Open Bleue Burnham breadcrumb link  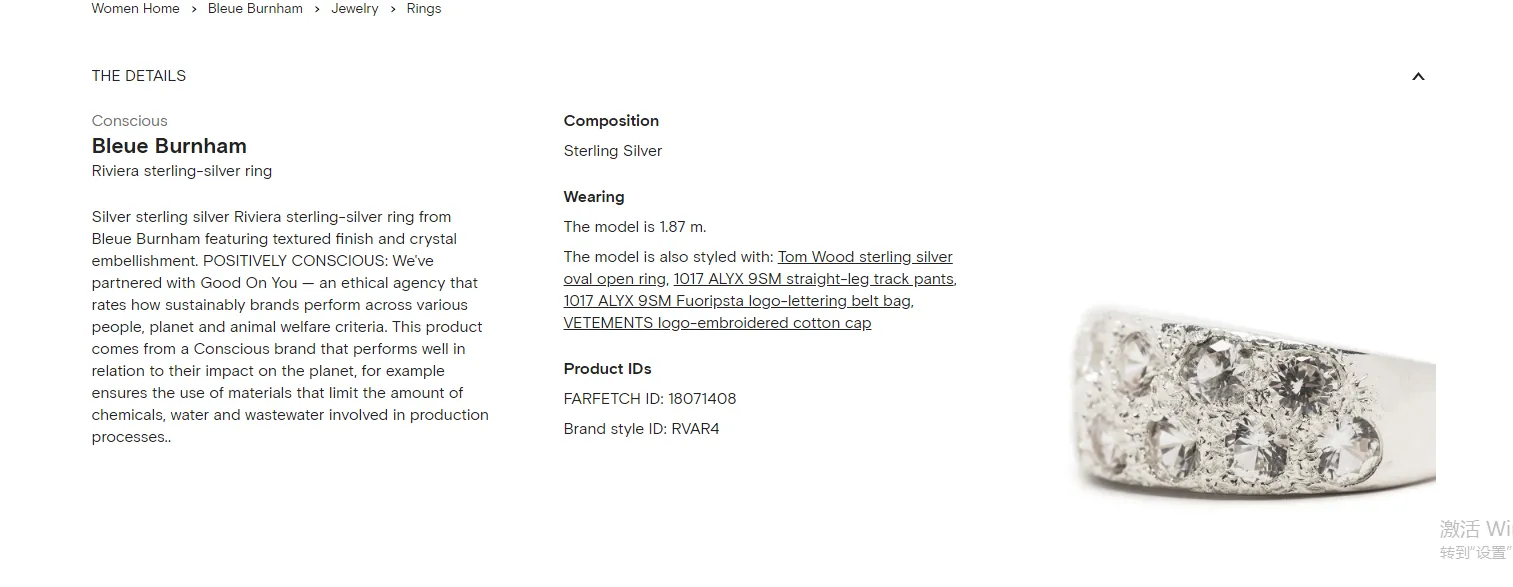(255, 9)
